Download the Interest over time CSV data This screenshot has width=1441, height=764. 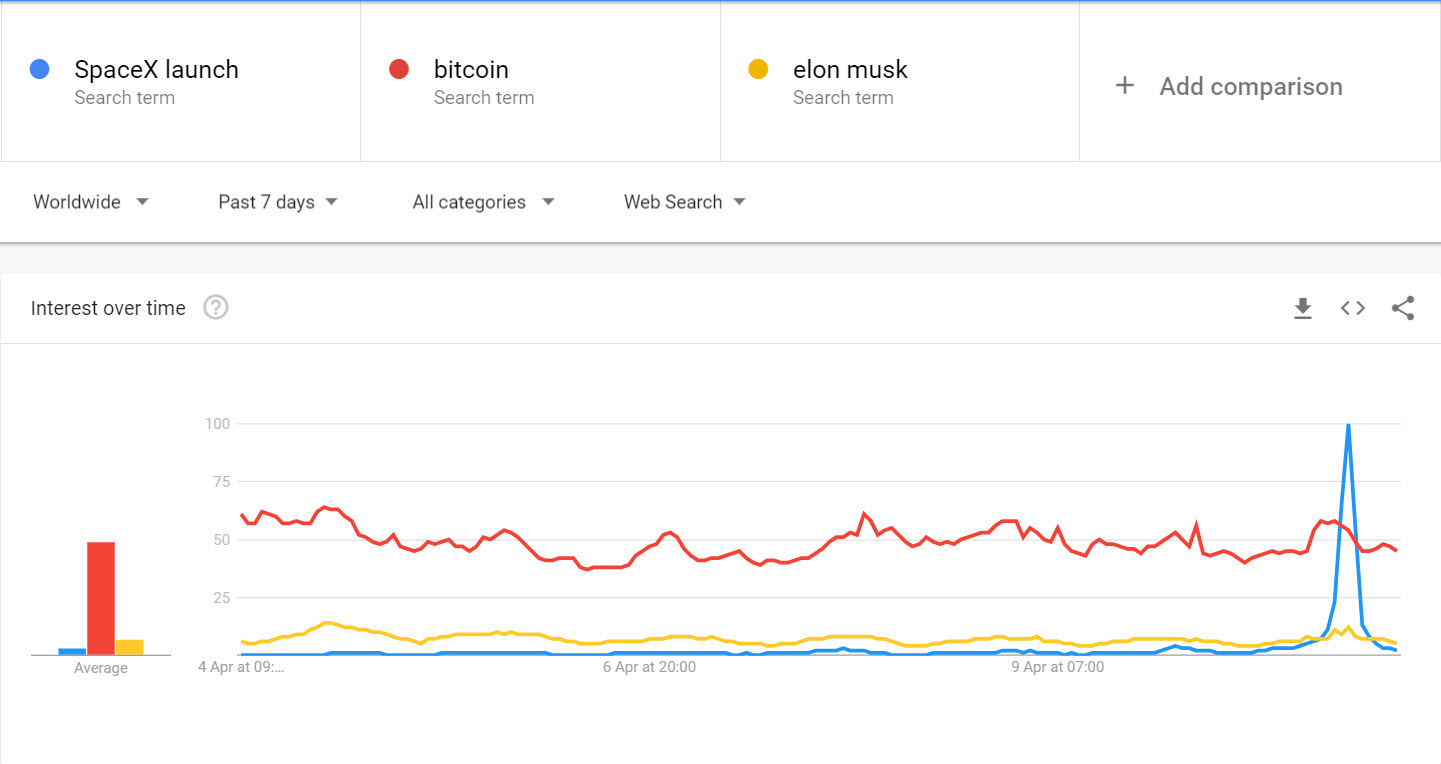tap(1302, 308)
